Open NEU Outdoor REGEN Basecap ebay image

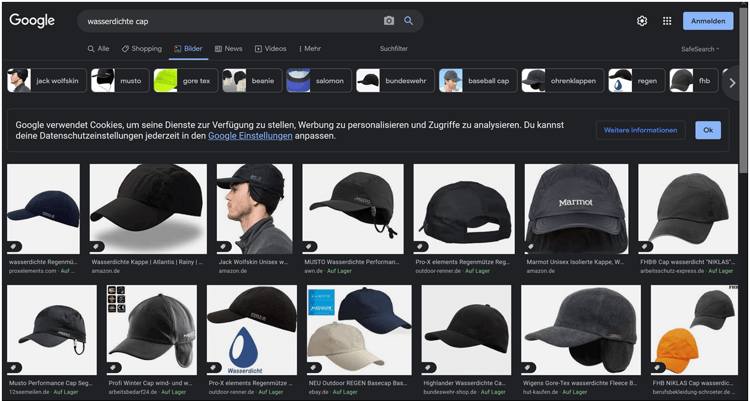click(x=359, y=330)
